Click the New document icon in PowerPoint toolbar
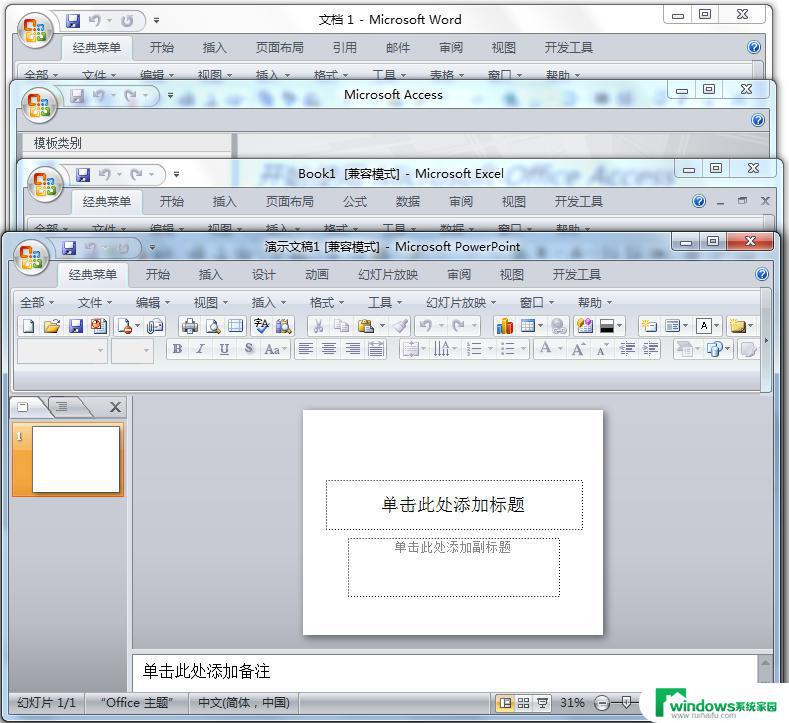 tap(28, 326)
